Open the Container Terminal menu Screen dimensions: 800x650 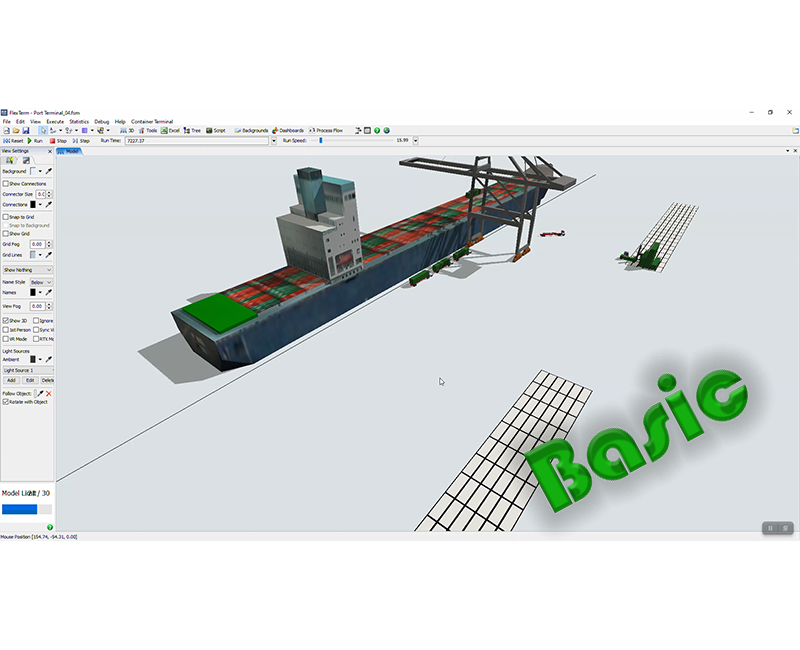(152, 121)
